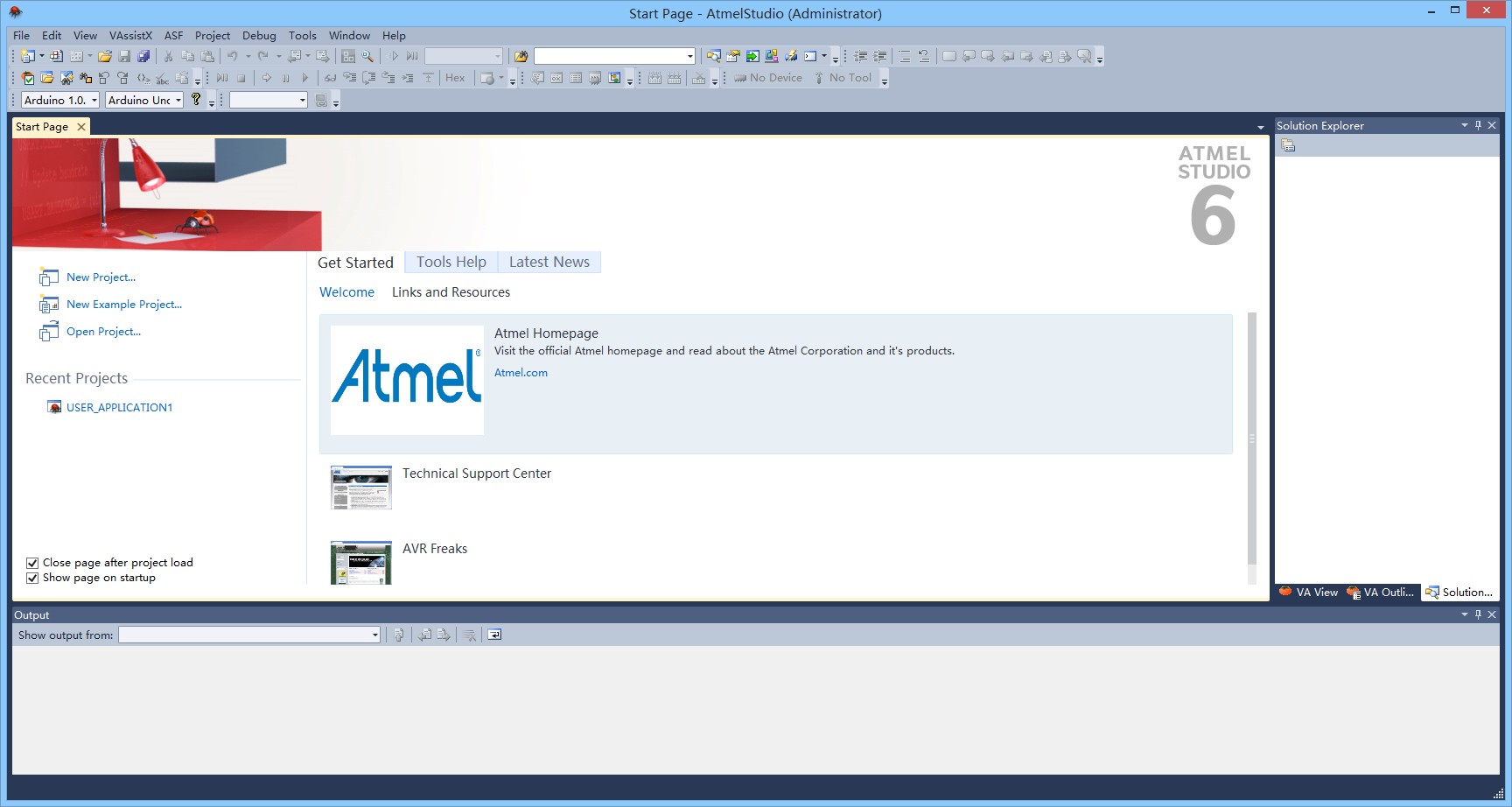This screenshot has width=1512, height=807.
Task: Open the VAssistX menu
Action: (130, 36)
